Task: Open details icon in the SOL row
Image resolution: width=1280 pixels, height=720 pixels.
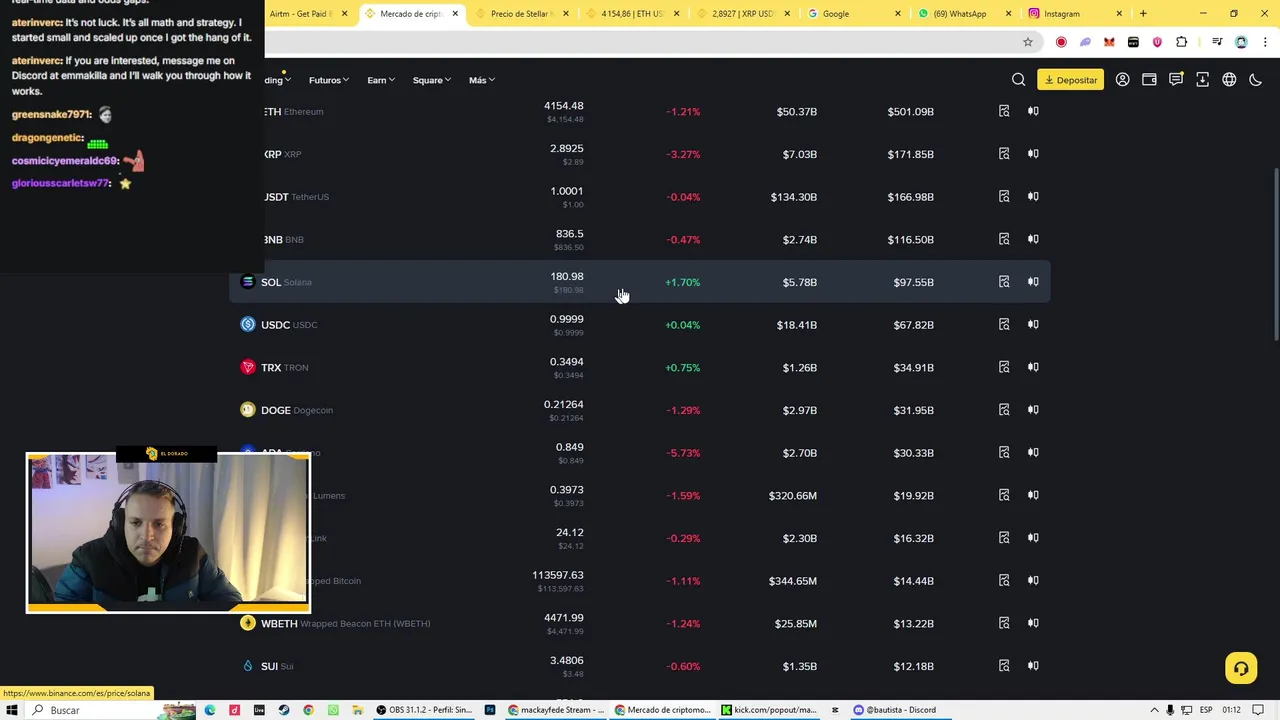Action: tap(1004, 282)
